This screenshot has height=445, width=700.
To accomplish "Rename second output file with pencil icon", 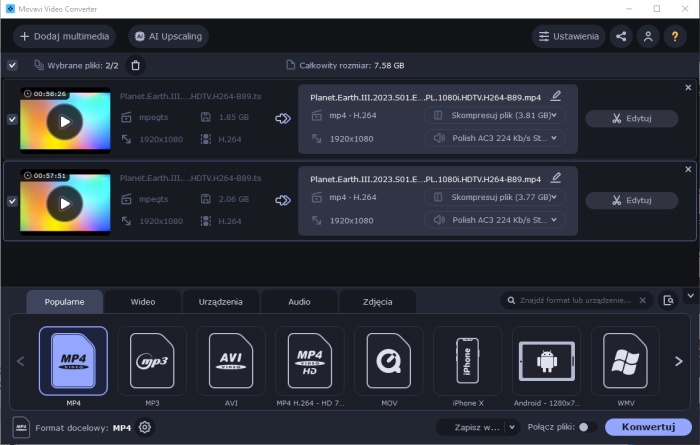I will (x=556, y=178).
